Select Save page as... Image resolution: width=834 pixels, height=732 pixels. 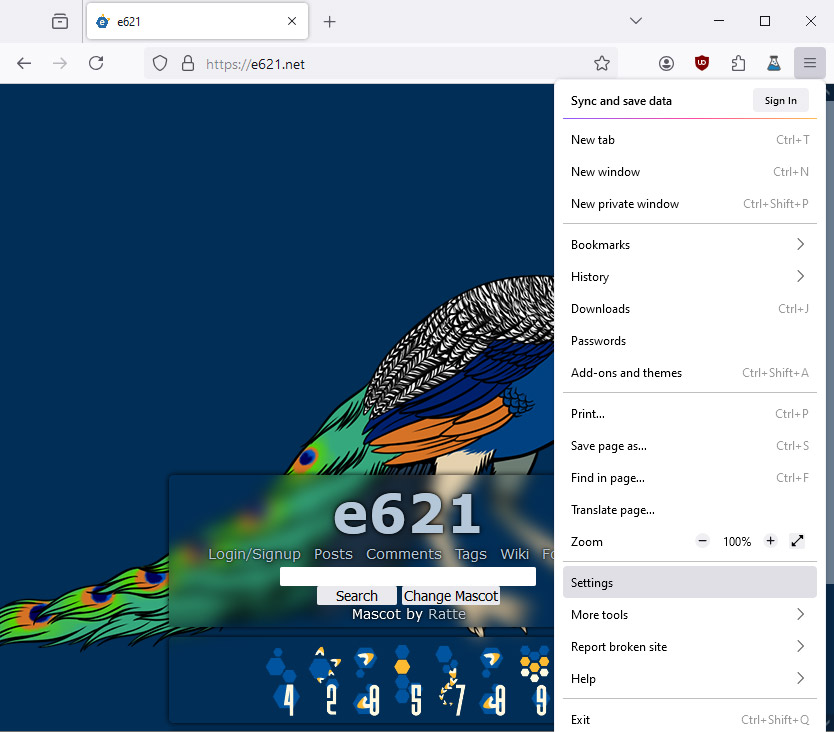689,446
